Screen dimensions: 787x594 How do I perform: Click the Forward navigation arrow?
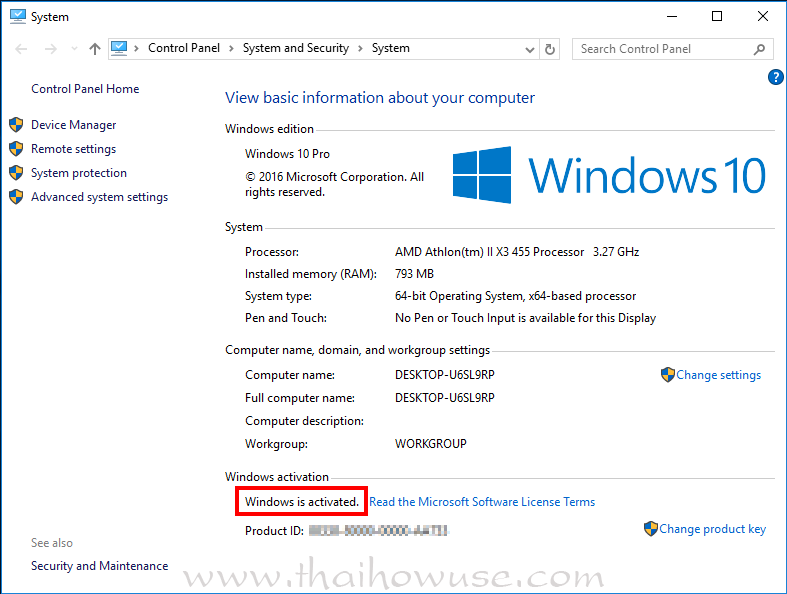(x=51, y=49)
